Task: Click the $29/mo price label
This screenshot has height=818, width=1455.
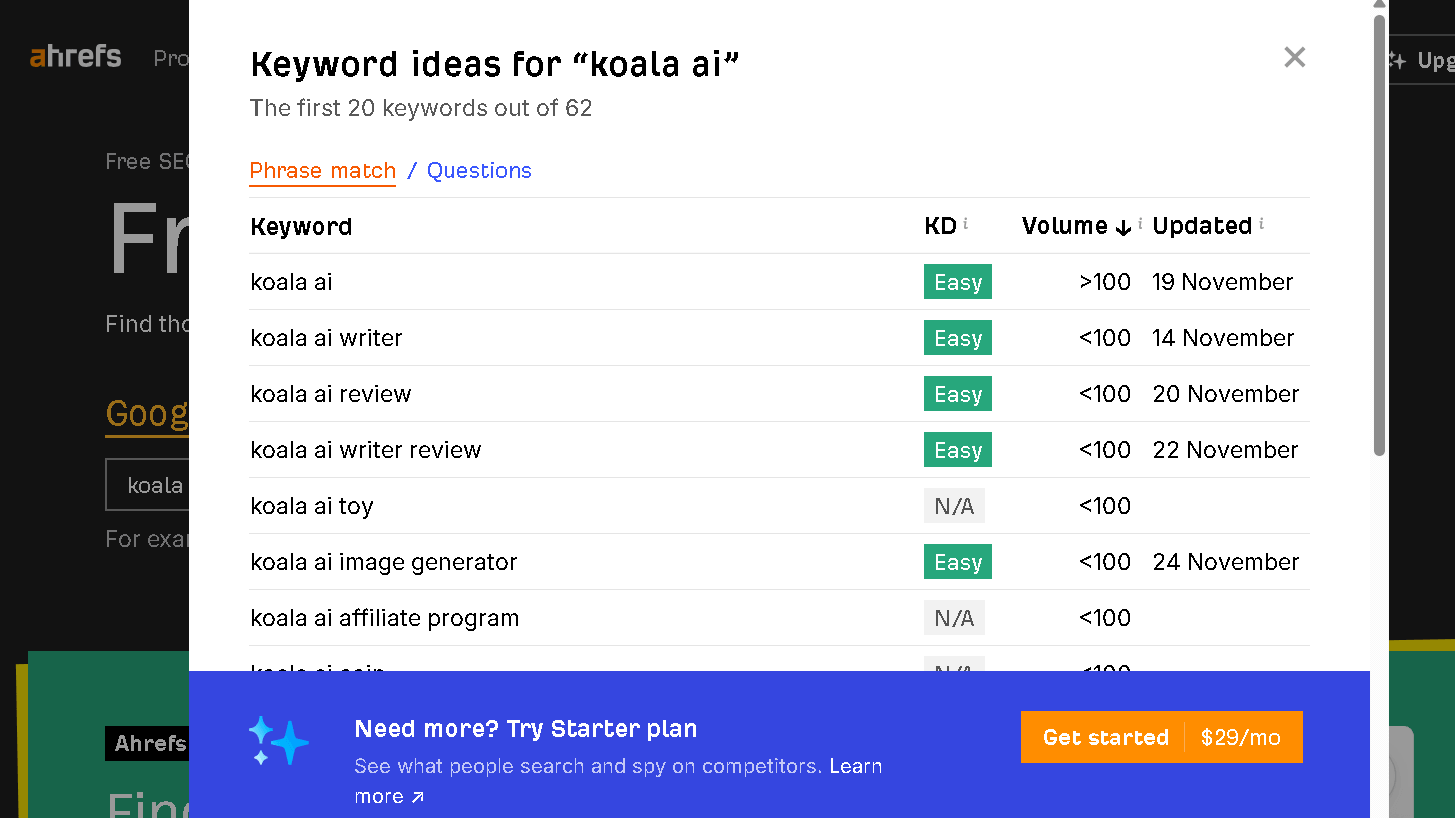Action: (x=1240, y=737)
